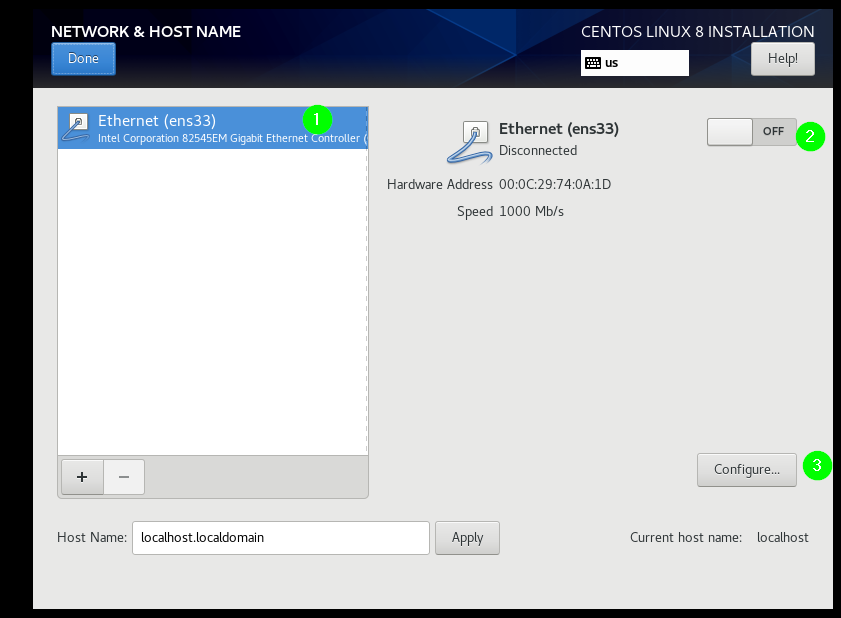Click the plus button to add device
Viewport: 841px width, 618px height.
[x=82, y=477]
